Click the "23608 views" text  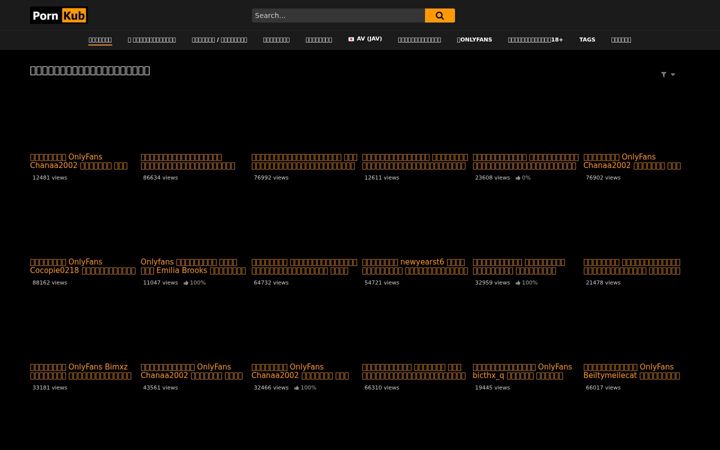492,178
